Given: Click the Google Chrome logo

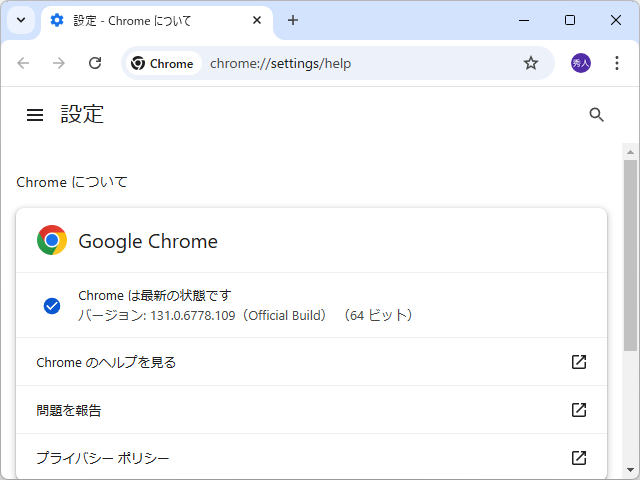Looking at the screenshot, I should point(52,240).
